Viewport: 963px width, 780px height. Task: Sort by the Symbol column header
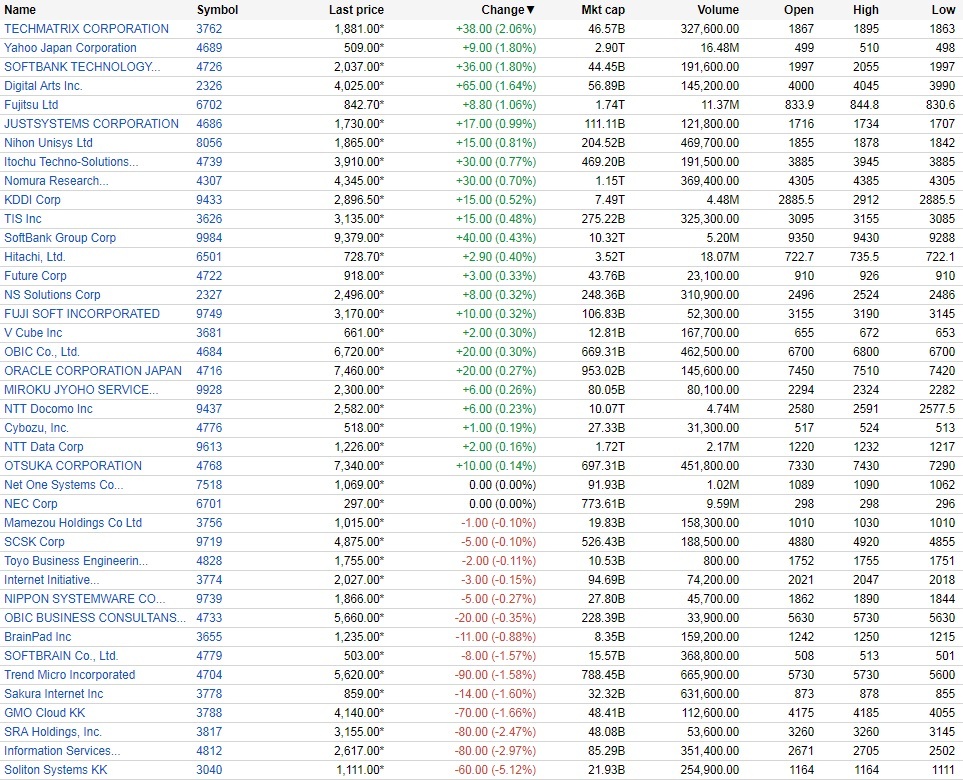pyautogui.click(x=217, y=10)
